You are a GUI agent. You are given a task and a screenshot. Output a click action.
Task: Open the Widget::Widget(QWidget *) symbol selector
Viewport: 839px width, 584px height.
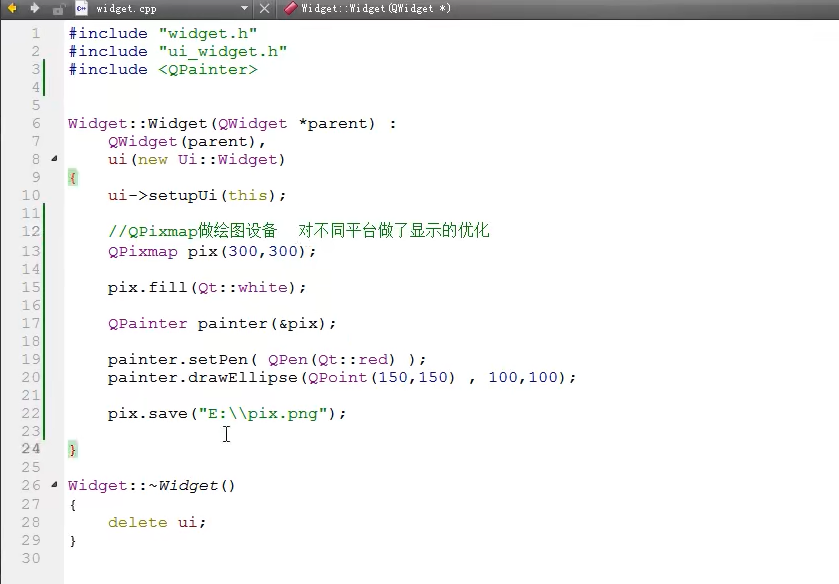(x=376, y=8)
